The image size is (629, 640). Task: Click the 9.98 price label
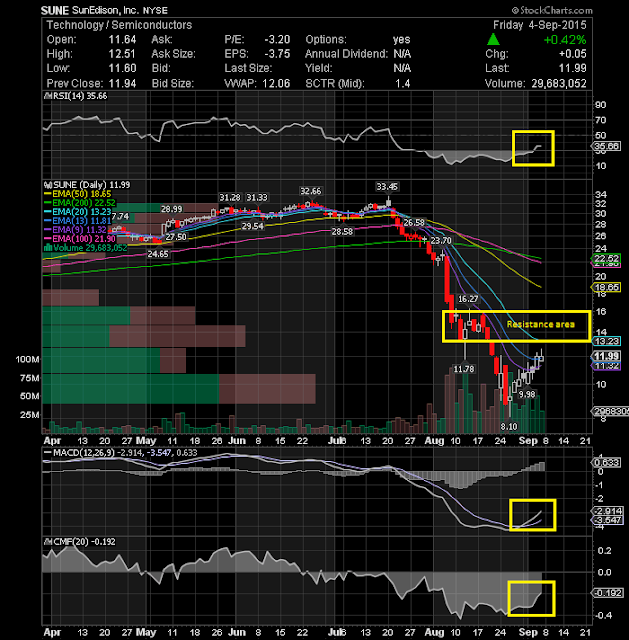click(527, 394)
